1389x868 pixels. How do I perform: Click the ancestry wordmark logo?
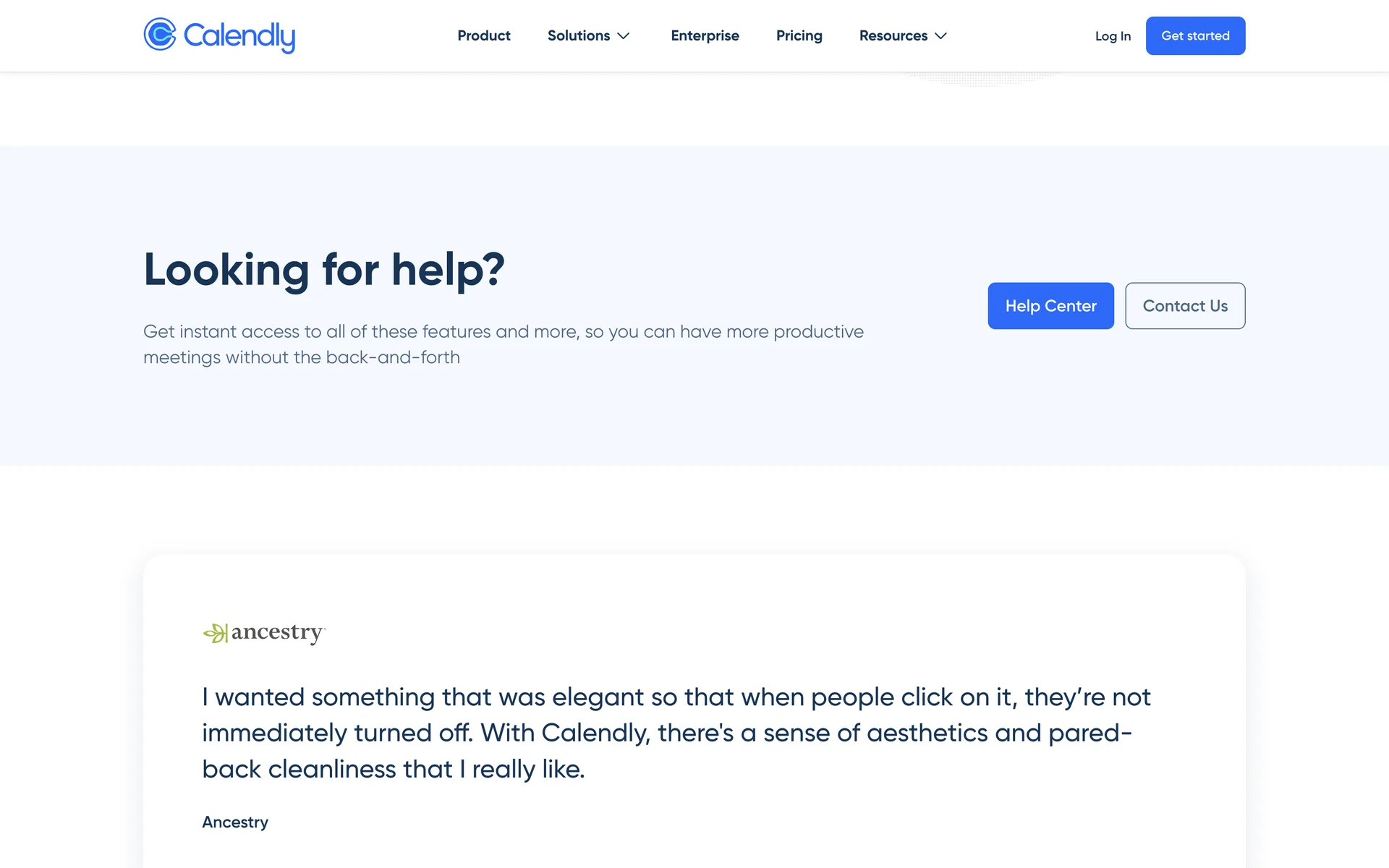[278, 632]
